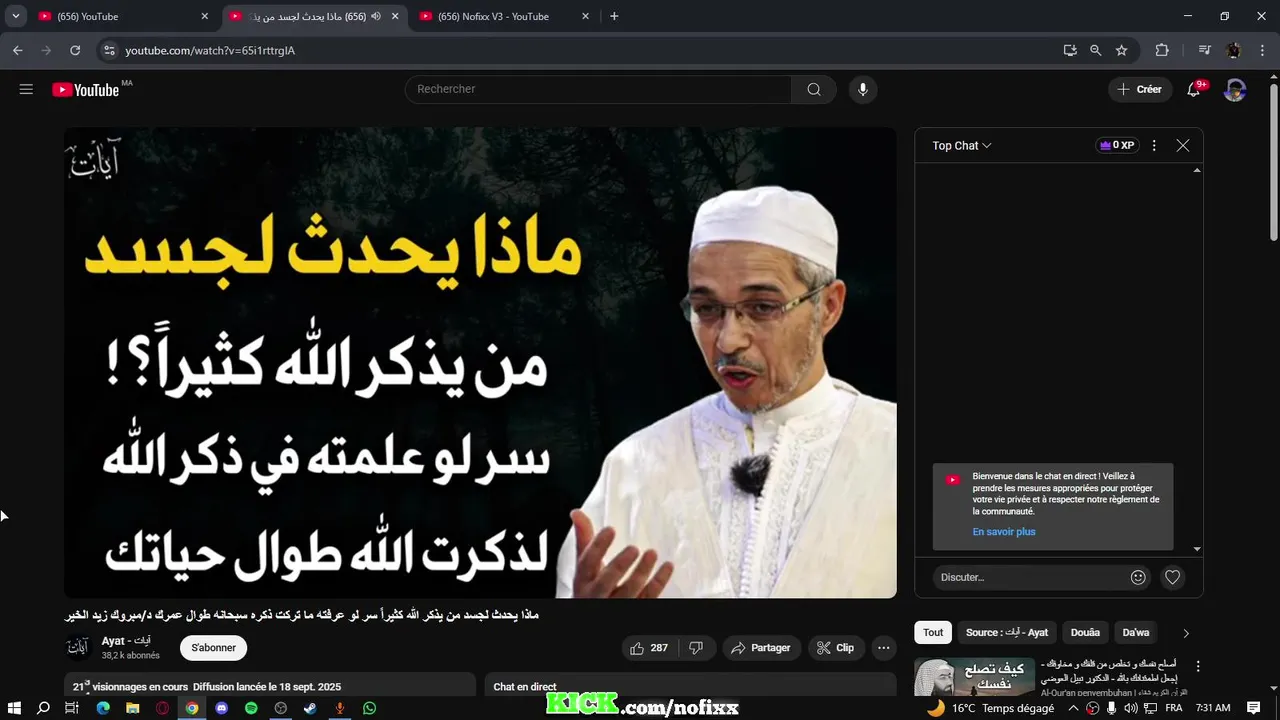
Task: Open the 0 XP chat badge
Action: (1117, 145)
